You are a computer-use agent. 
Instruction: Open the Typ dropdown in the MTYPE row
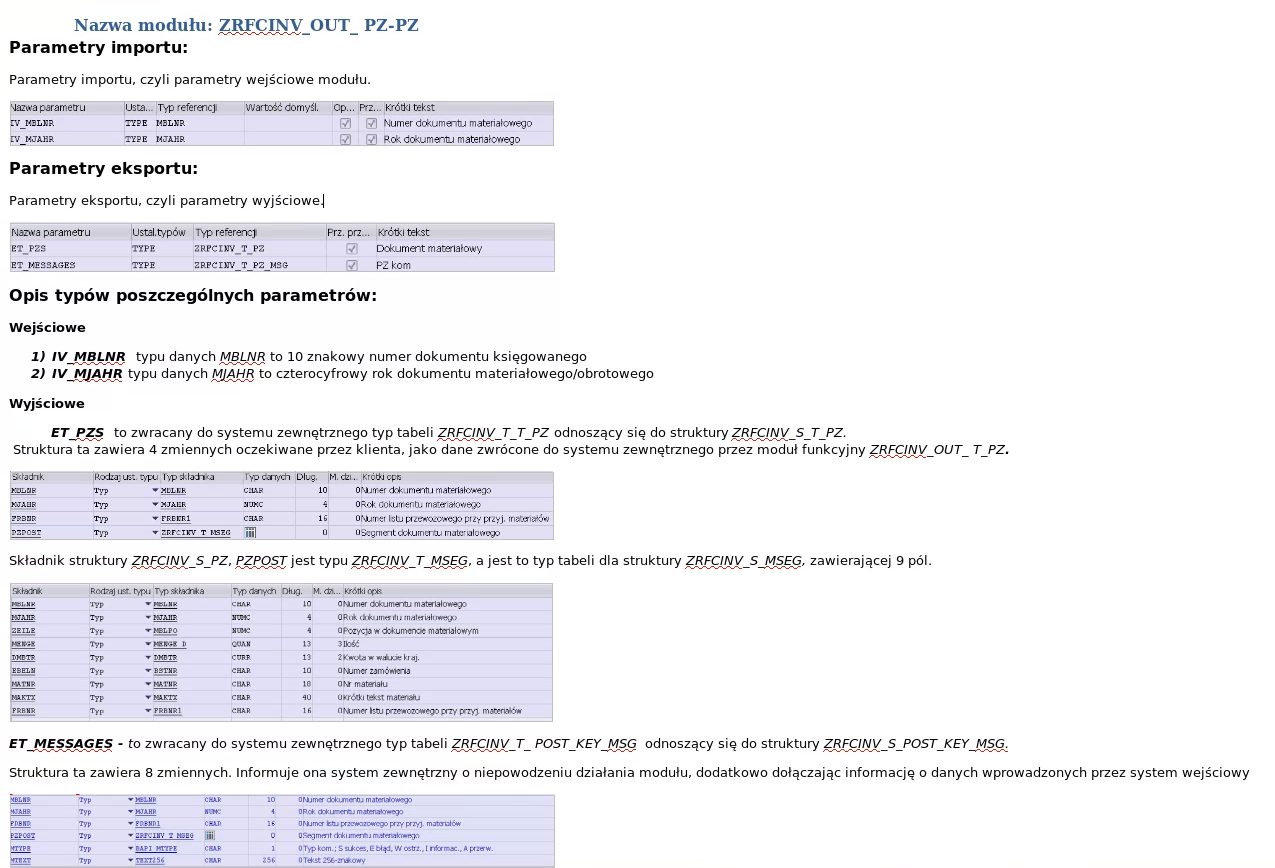tap(130, 848)
